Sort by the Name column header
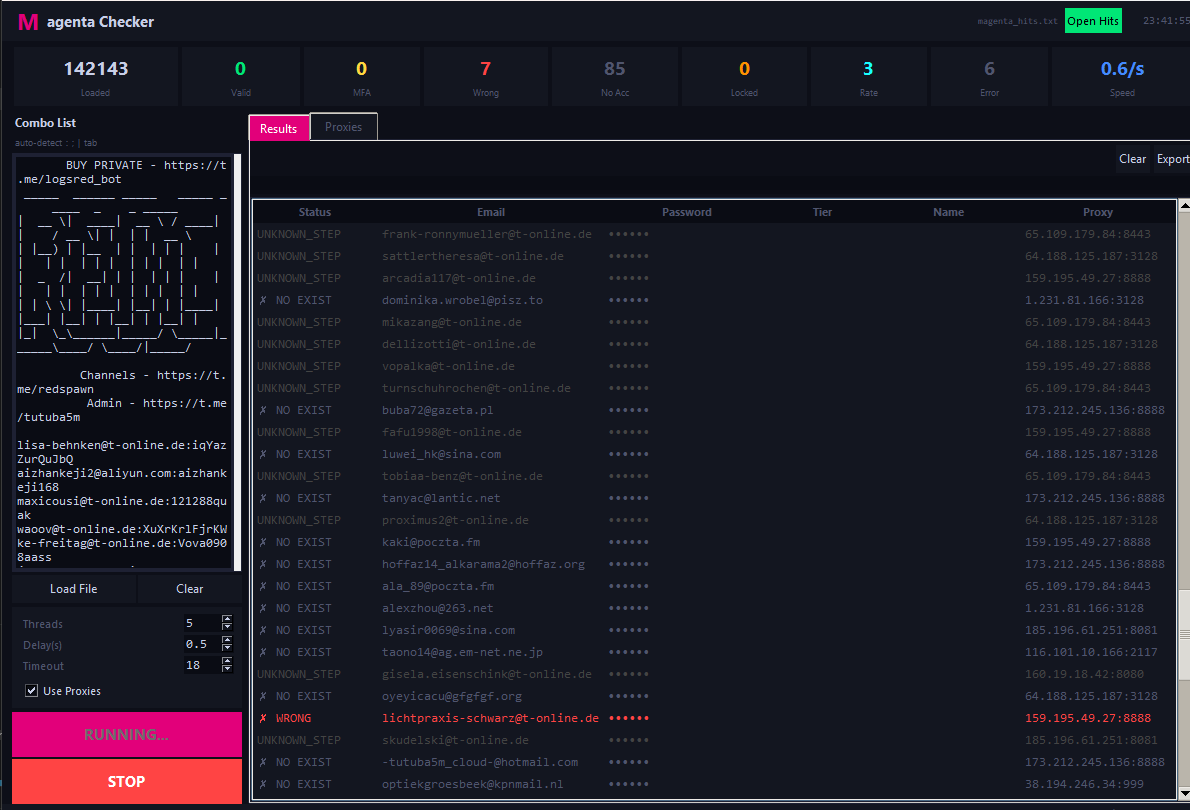Screen dimensions: 1190x810 pos(948,212)
